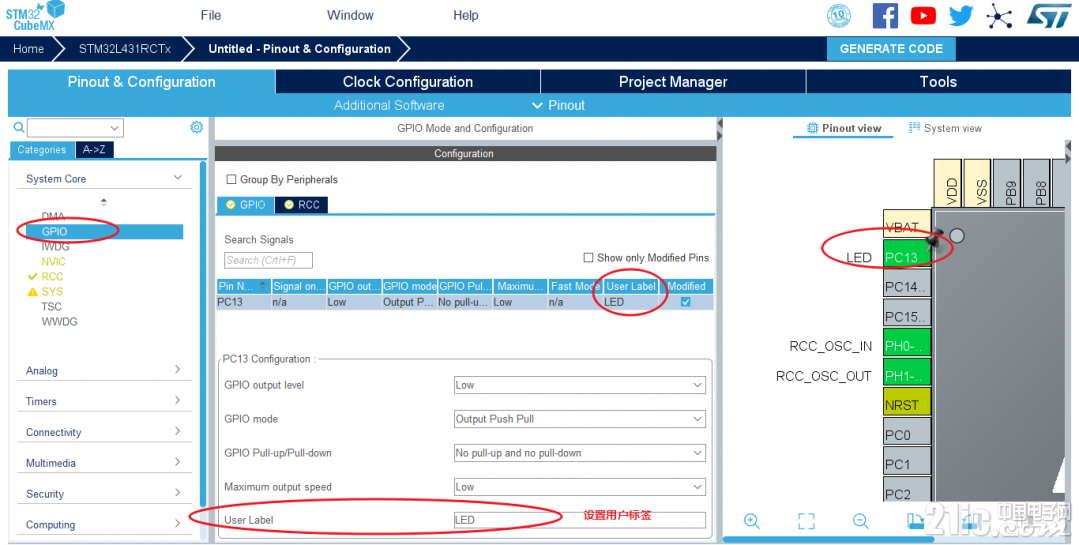Image resolution: width=1079 pixels, height=545 pixels.
Task: Switch to Tools tab
Action: [938, 82]
